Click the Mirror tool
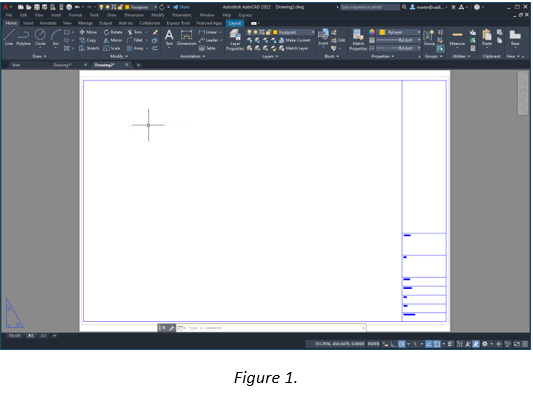The image size is (533, 393). 113,40
